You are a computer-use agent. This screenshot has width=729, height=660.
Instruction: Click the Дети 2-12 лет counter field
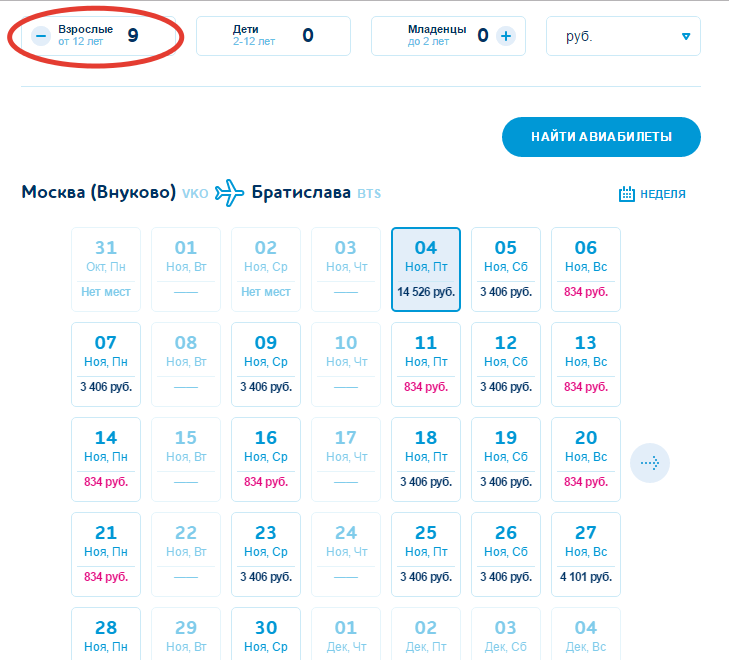273,36
